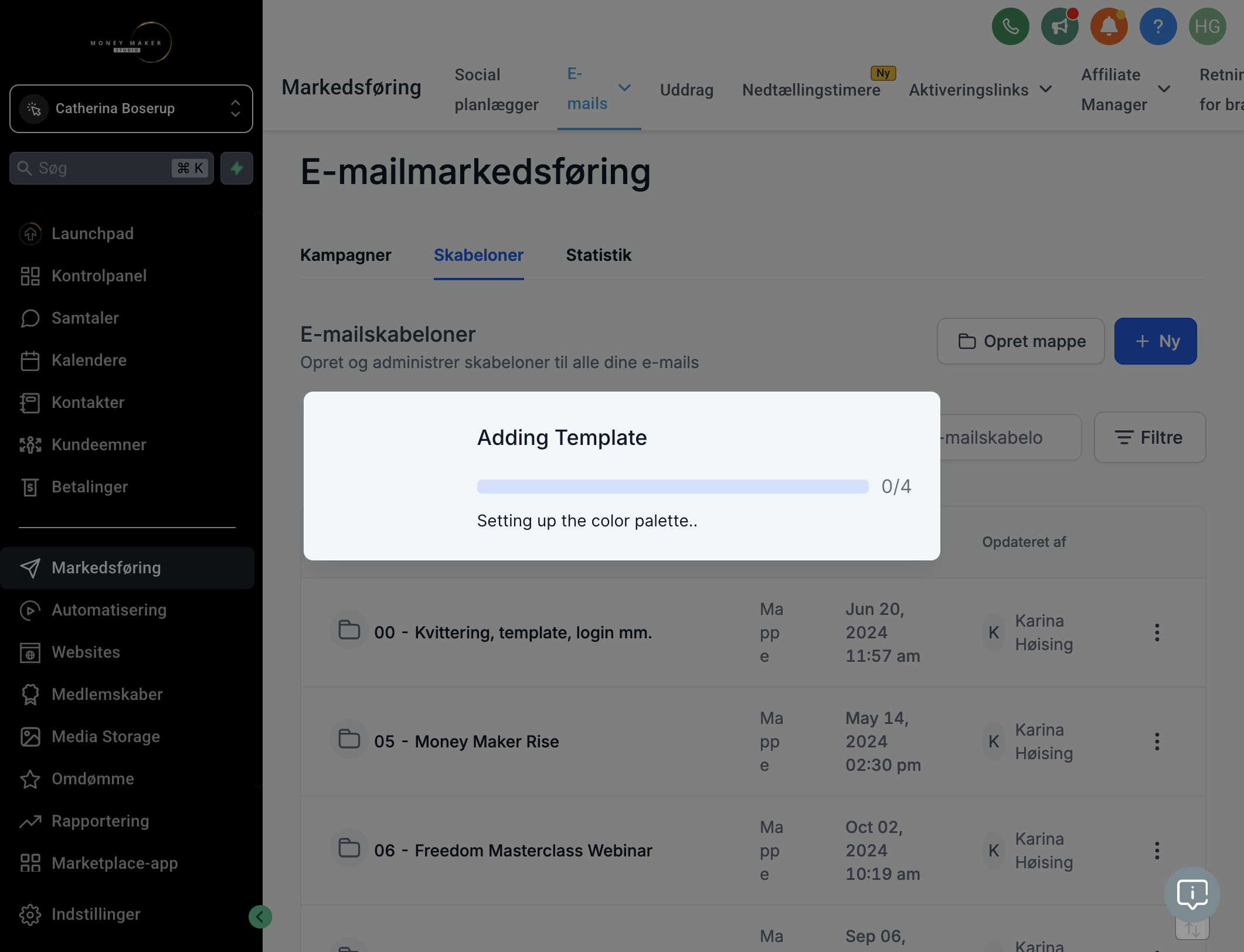This screenshot has width=1244, height=952.
Task: Open the HG user avatar menu
Action: (1207, 26)
